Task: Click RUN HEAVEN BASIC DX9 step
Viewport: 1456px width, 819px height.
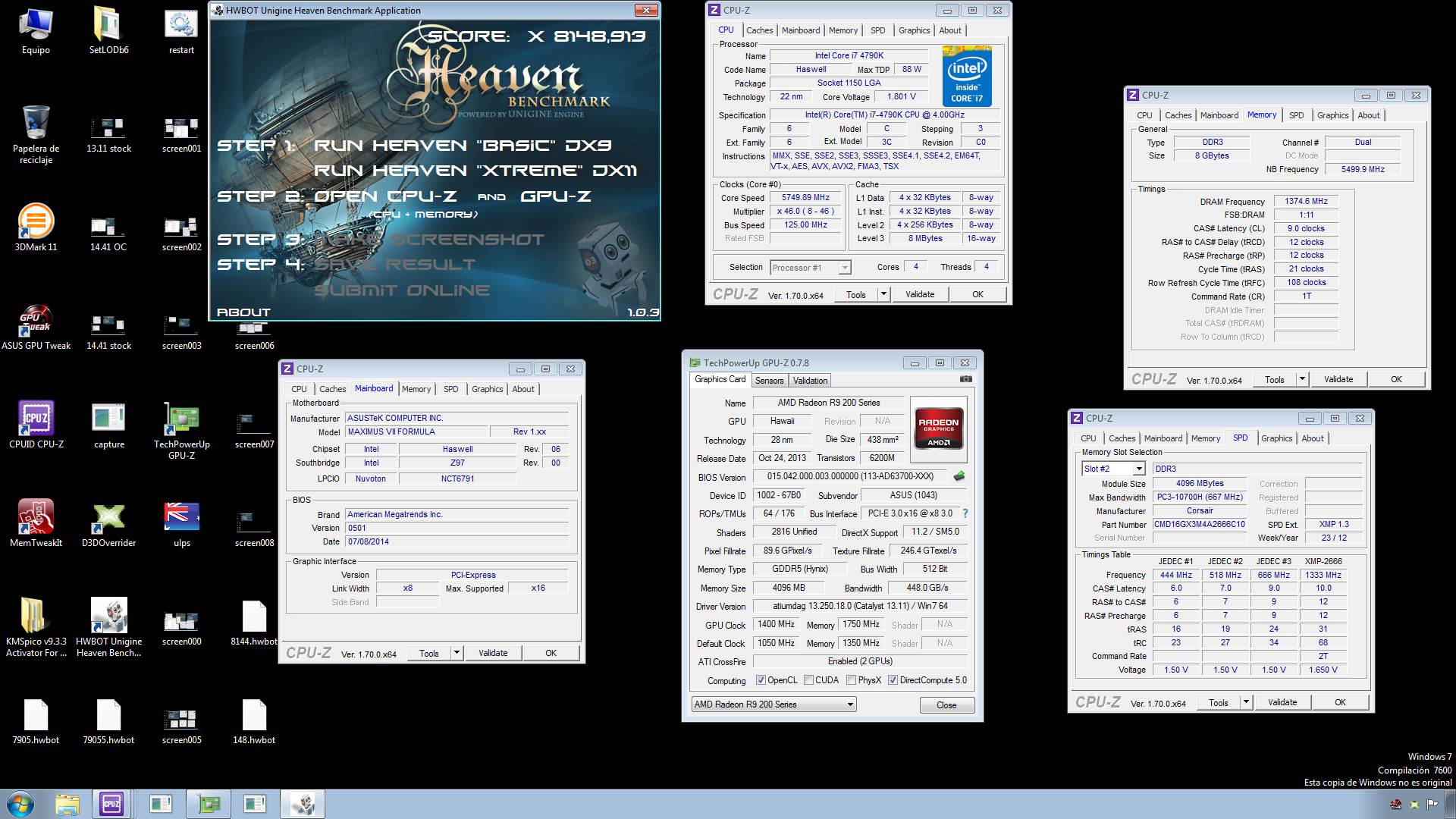Action: [x=463, y=145]
